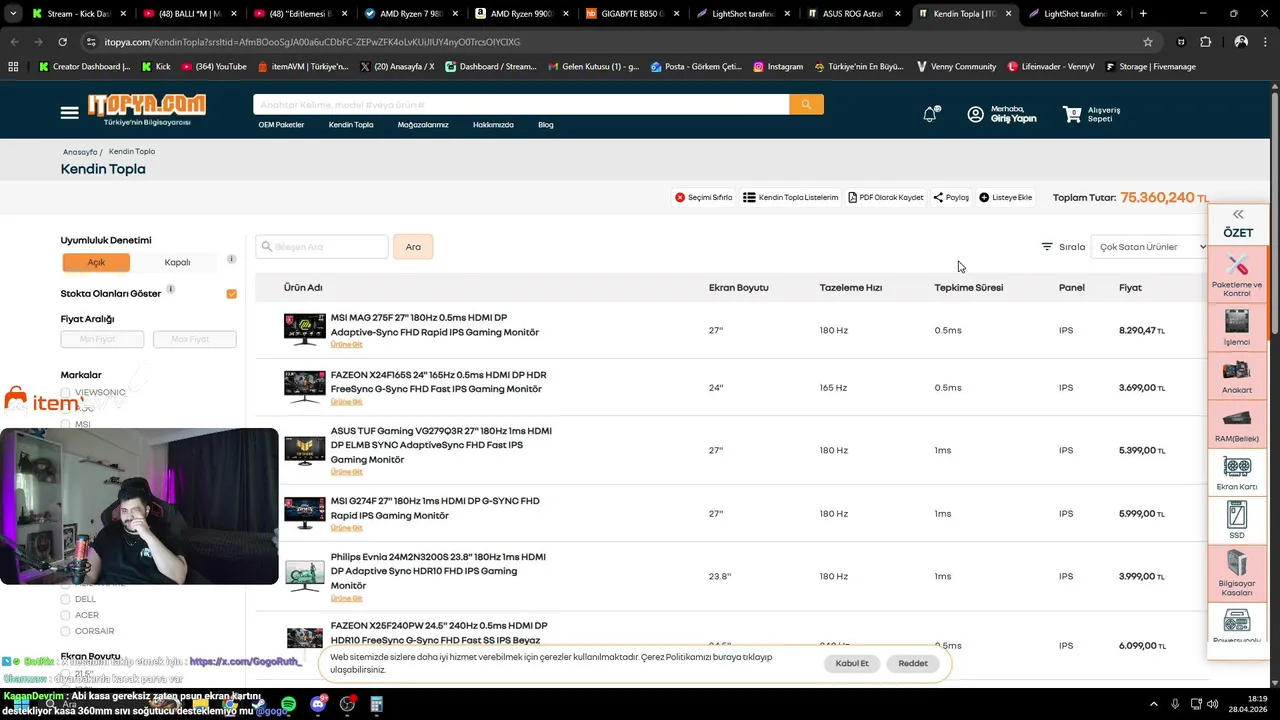Click the Paylaş share button
The height and width of the screenshot is (720, 1280).
click(x=951, y=198)
